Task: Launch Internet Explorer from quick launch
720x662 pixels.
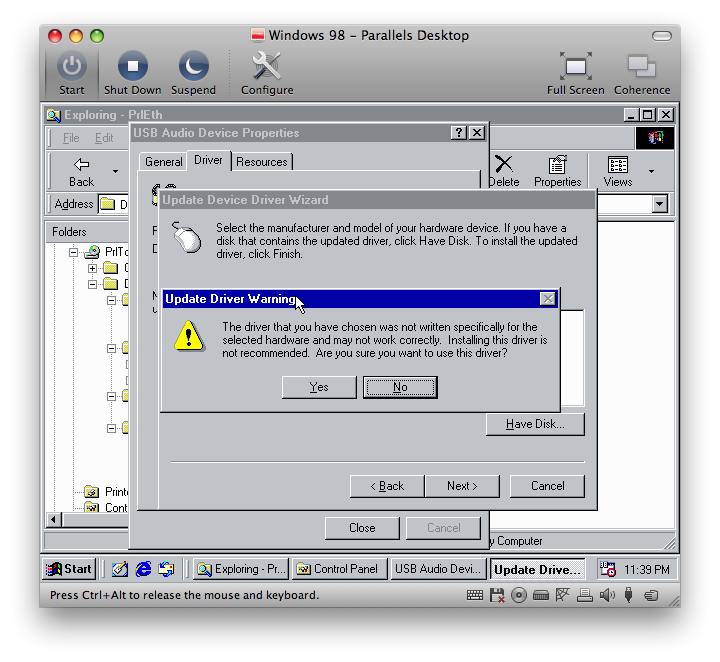Action: [x=143, y=569]
